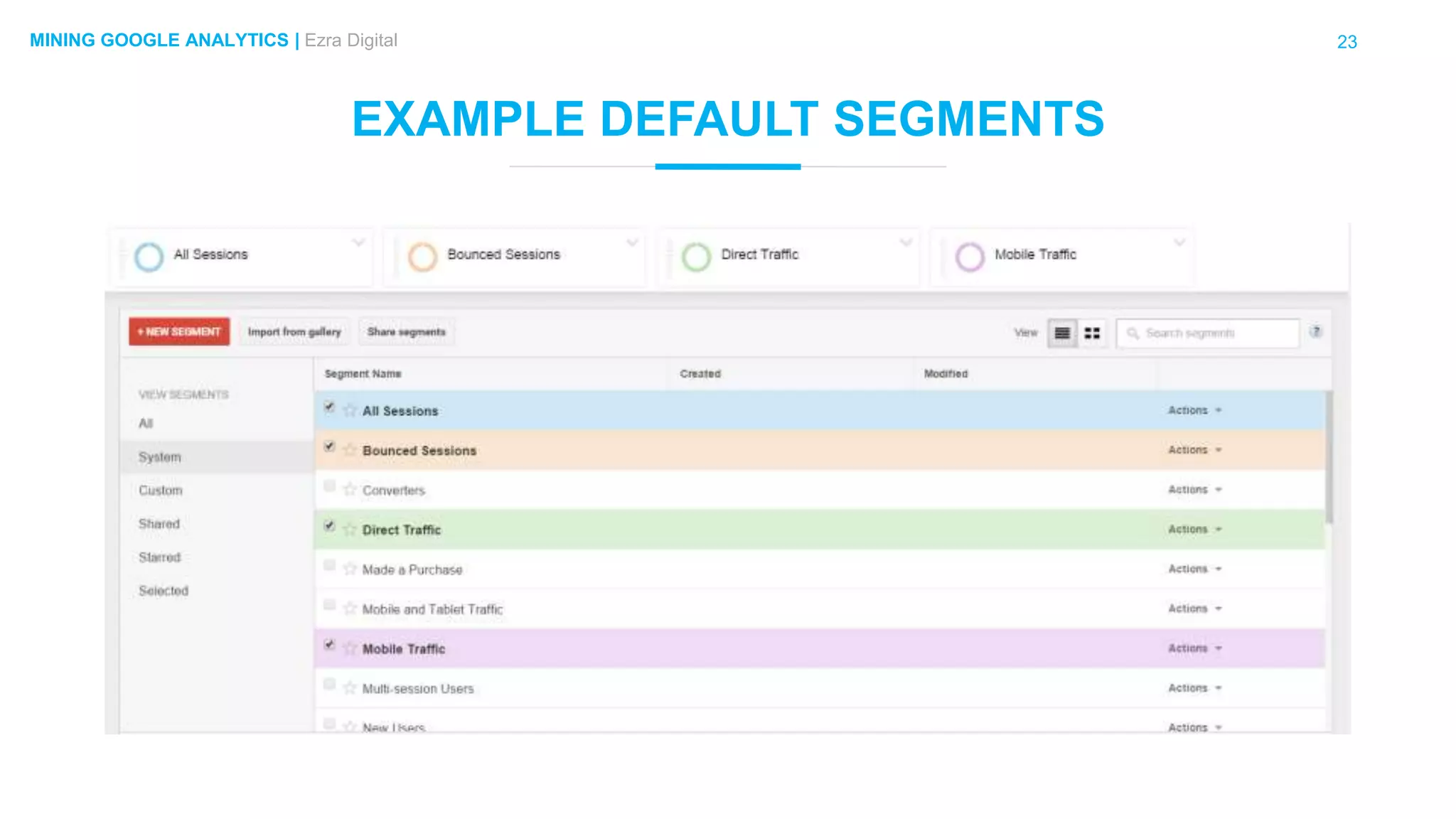Select the list view icon
Image resolution: width=1456 pixels, height=819 pixels.
[1062, 333]
